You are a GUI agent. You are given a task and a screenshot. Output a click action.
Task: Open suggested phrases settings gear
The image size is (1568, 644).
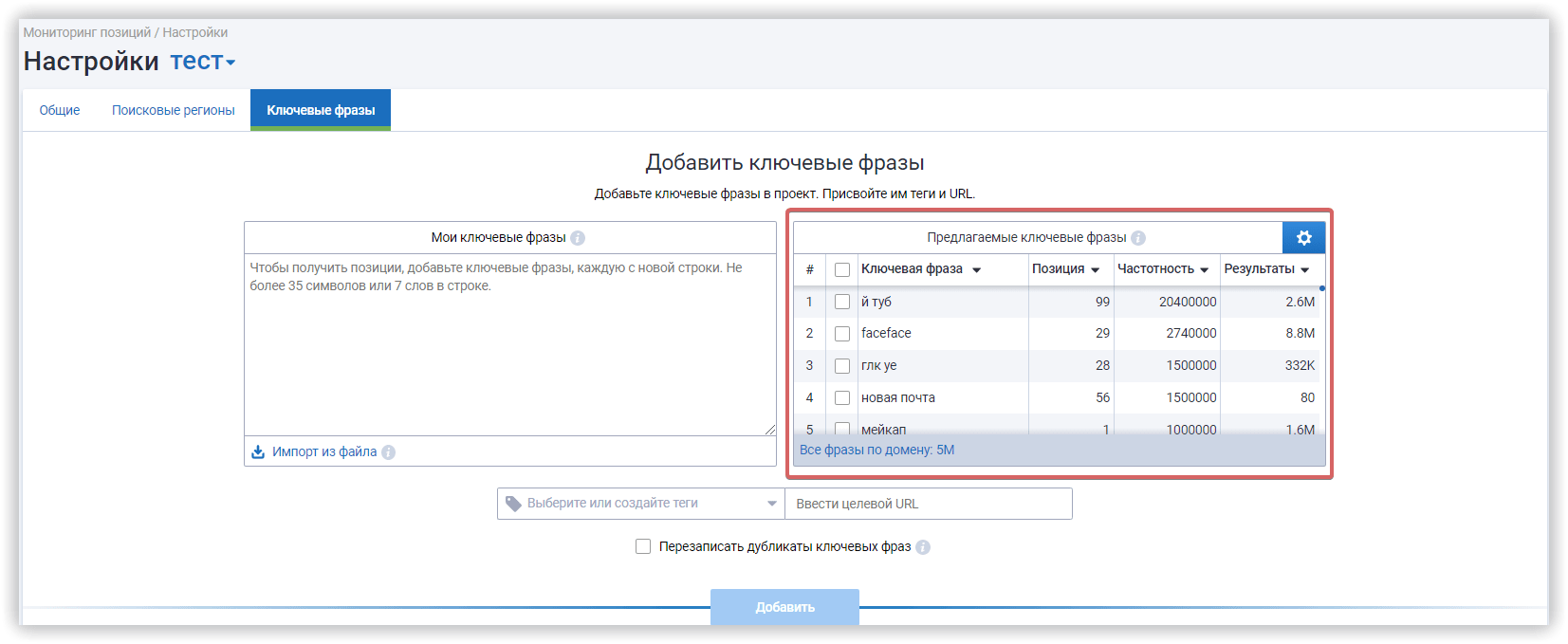[1303, 237]
